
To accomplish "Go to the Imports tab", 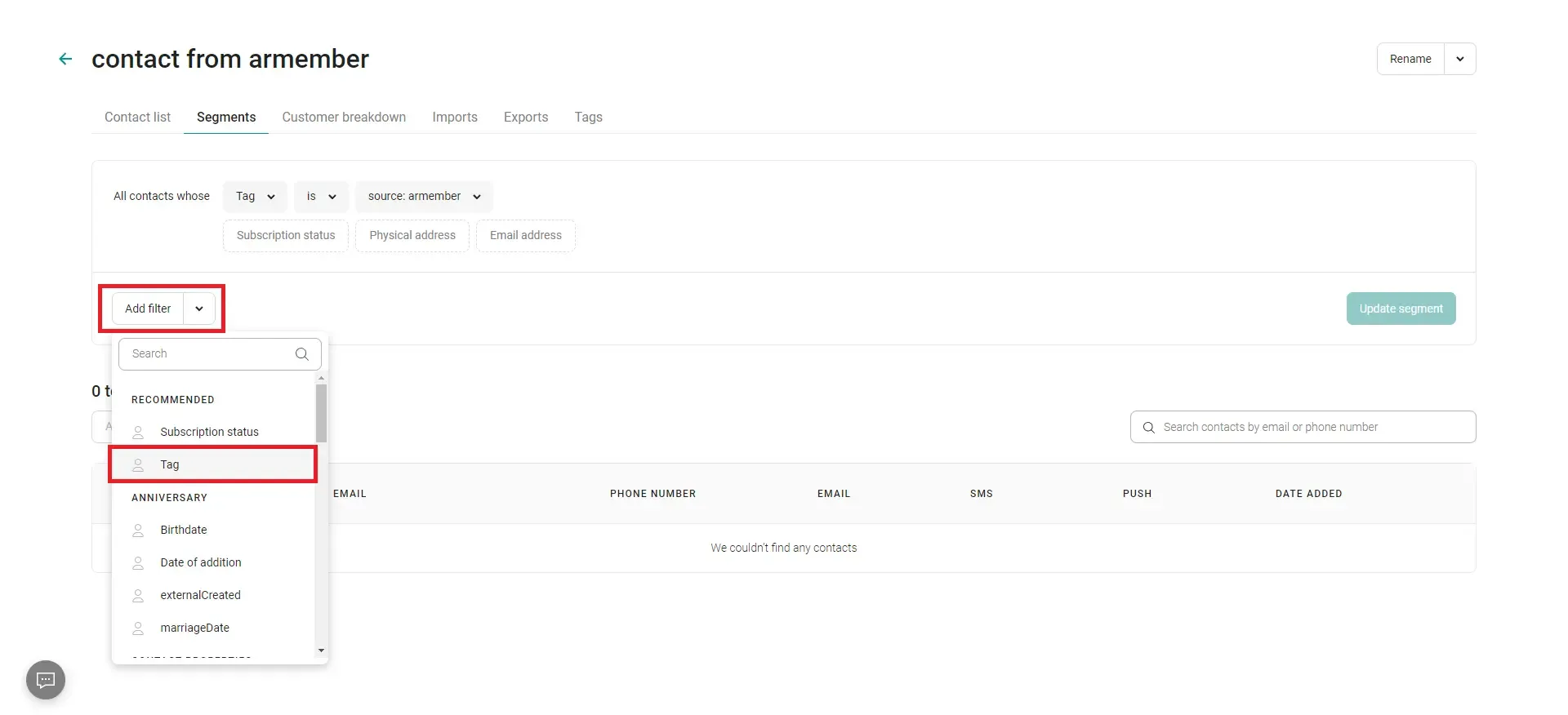I will (455, 117).
